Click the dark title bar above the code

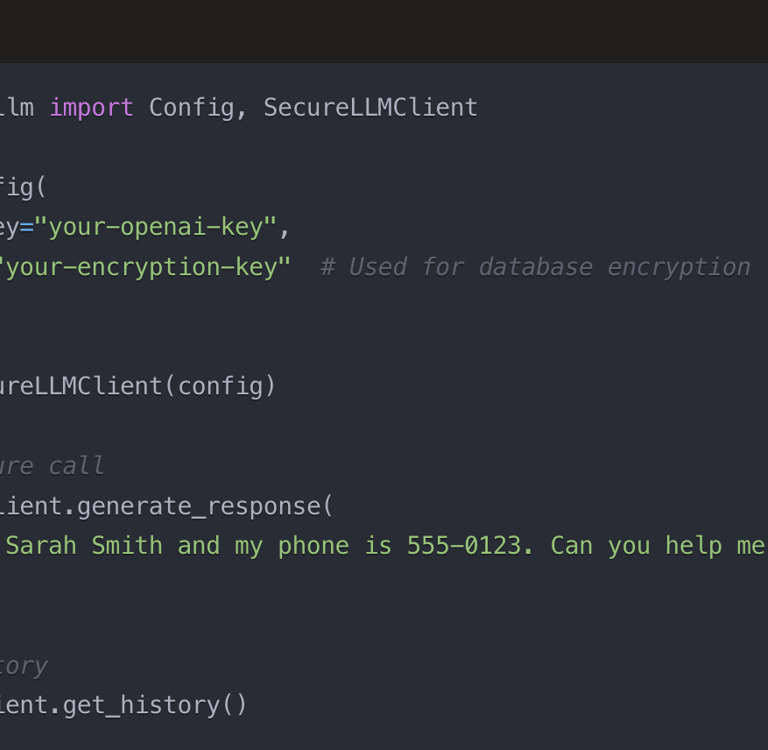coord(384,31)
